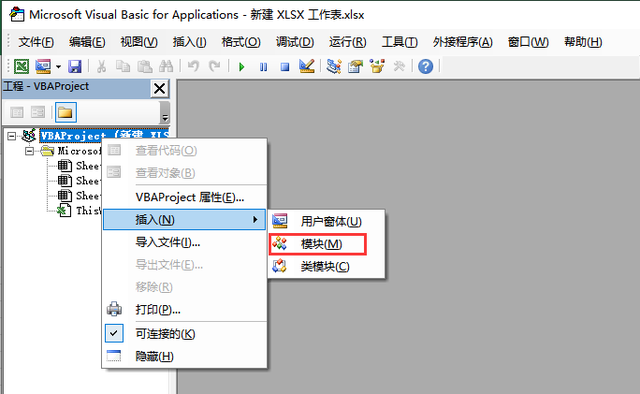This screenshot has height=394, width=640.
Task: Click the Redo arrow icon
Action: (x=215, y=66)
